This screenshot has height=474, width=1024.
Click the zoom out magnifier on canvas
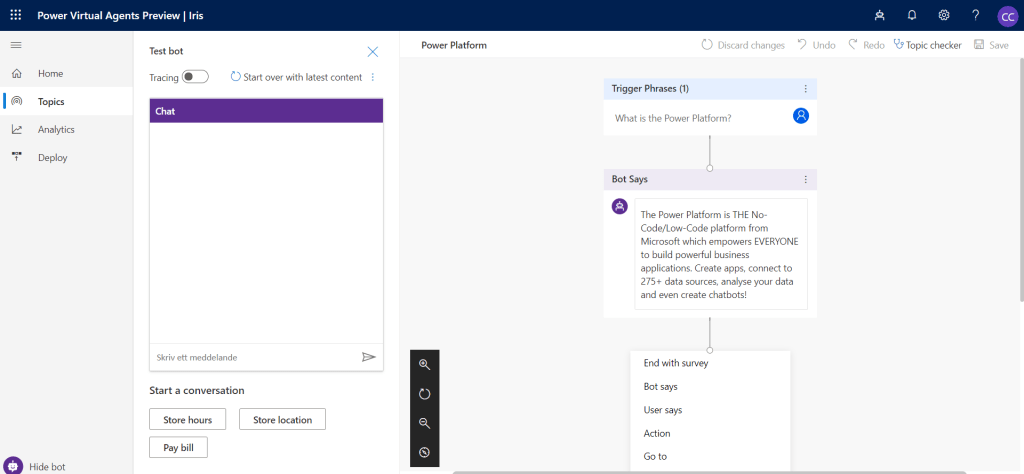click(x=424, y=423)
